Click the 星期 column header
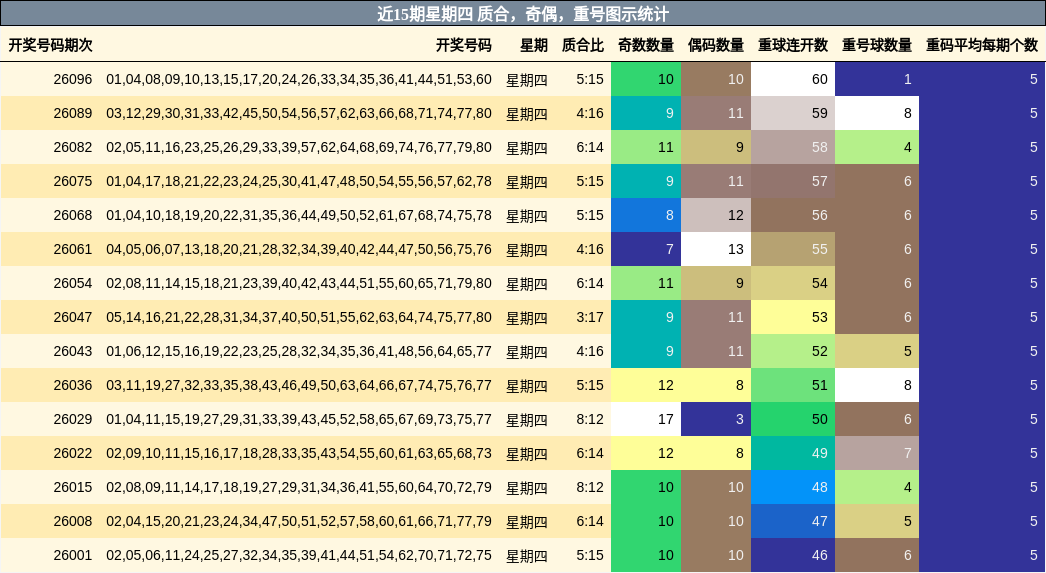Screen dimensions: 1046x573 click(x=534, y=45)
